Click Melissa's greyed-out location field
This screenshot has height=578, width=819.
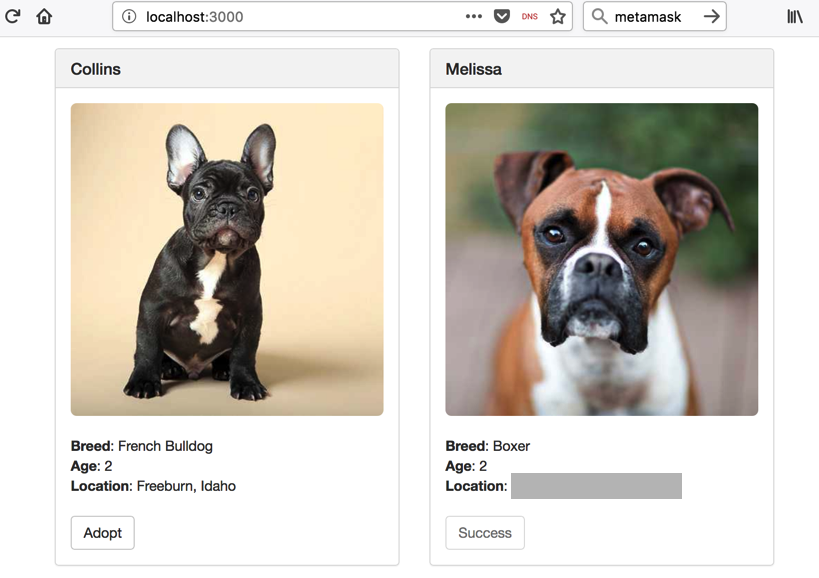tap(596, 486)
